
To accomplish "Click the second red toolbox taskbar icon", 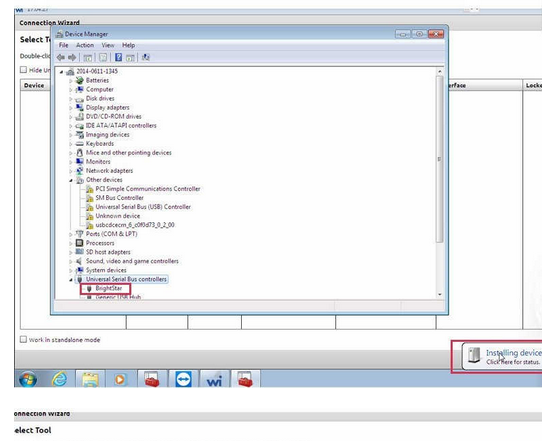I will pyautogui.click(x=245, y=379).
